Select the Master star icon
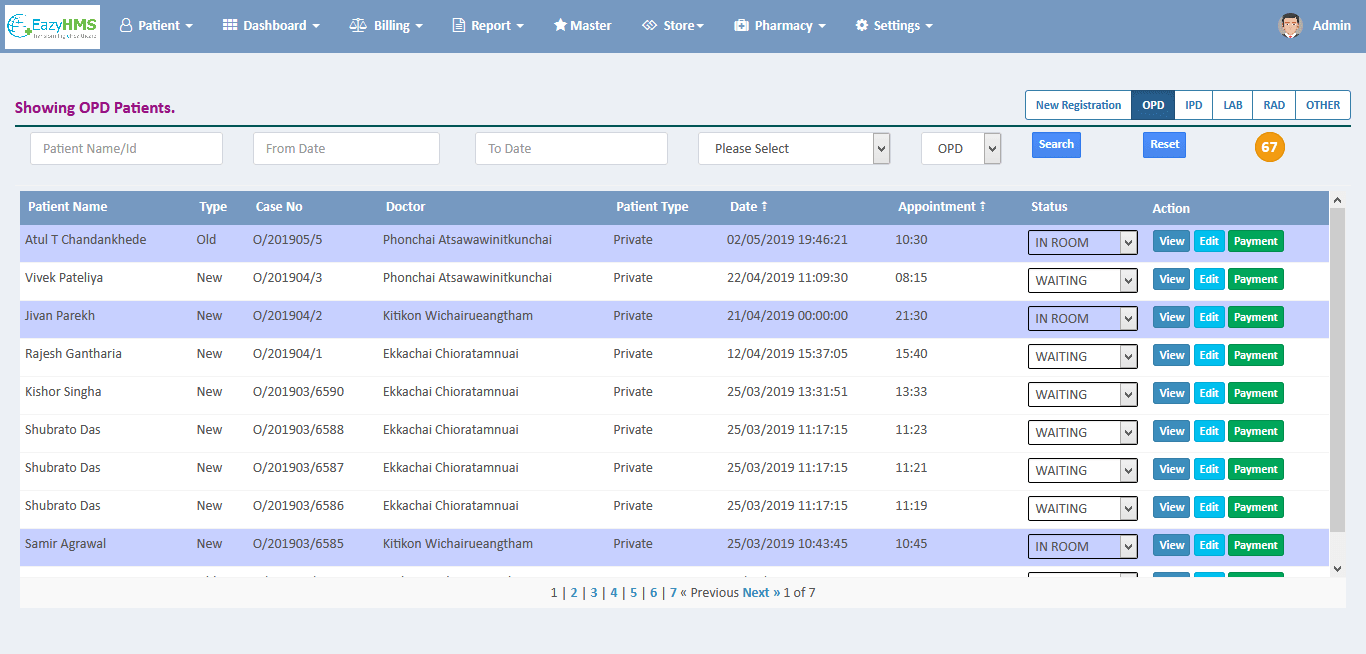The image size is (1366, 654). point(562,25)
